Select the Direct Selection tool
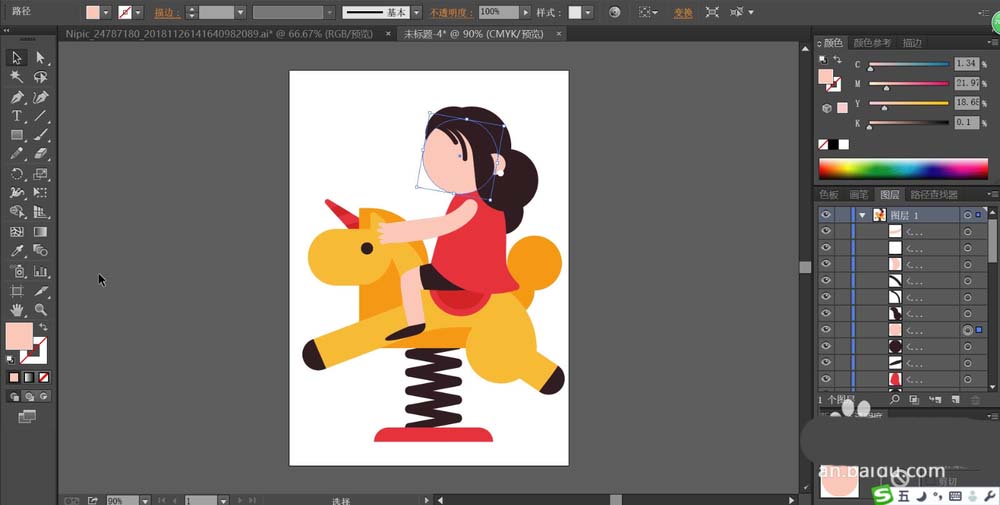Viewport: 1000px width, 505px height. click(x=41, y=58)
